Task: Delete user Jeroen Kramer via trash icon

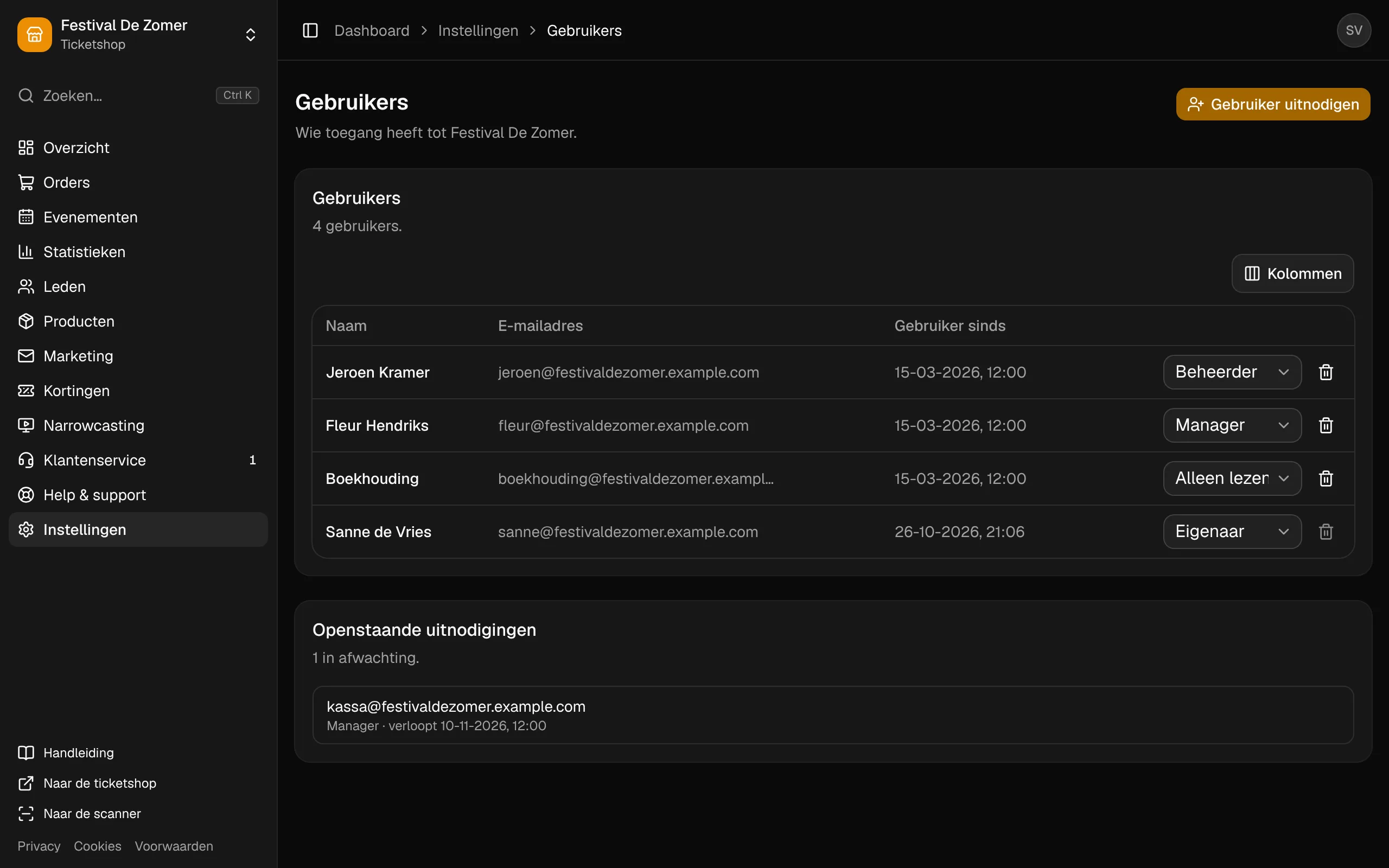Action: pos(1326,372)
